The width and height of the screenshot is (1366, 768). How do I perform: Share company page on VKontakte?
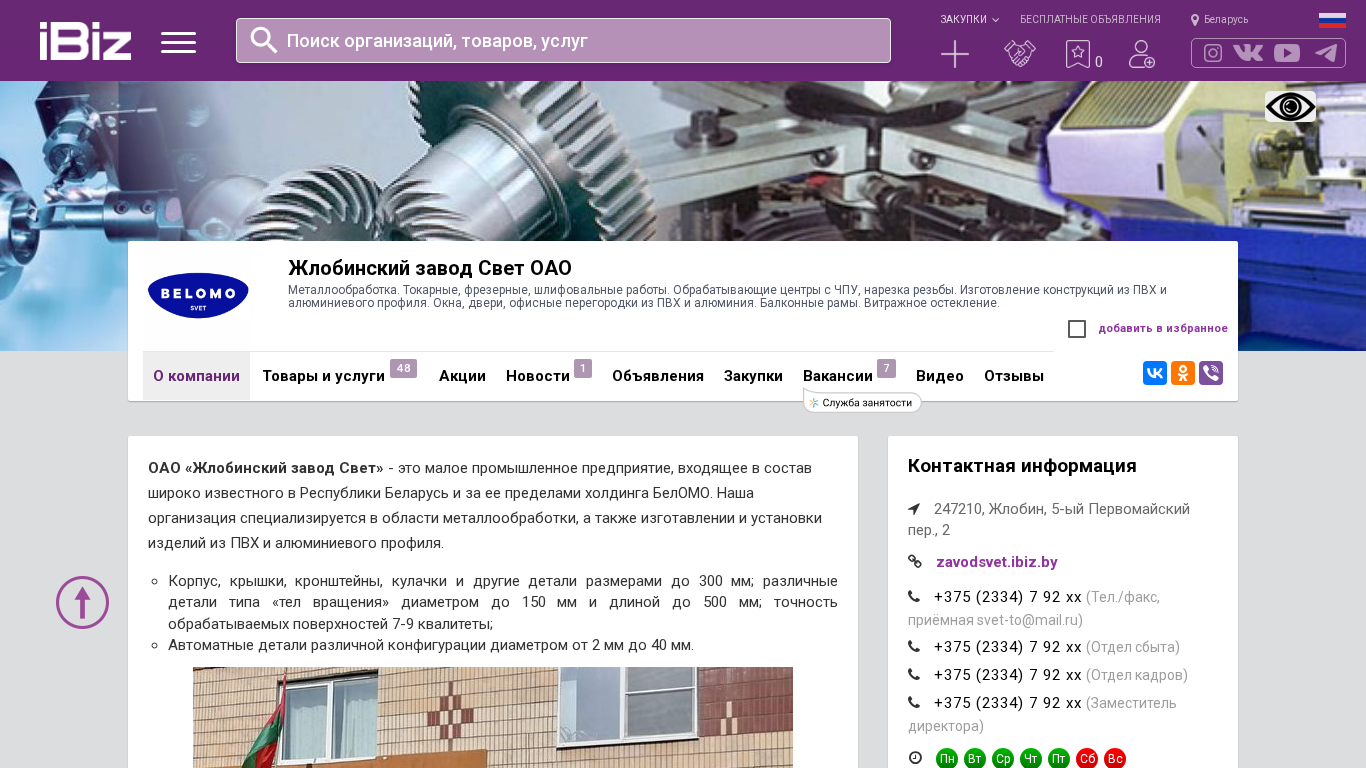(x=1155, y=373)
